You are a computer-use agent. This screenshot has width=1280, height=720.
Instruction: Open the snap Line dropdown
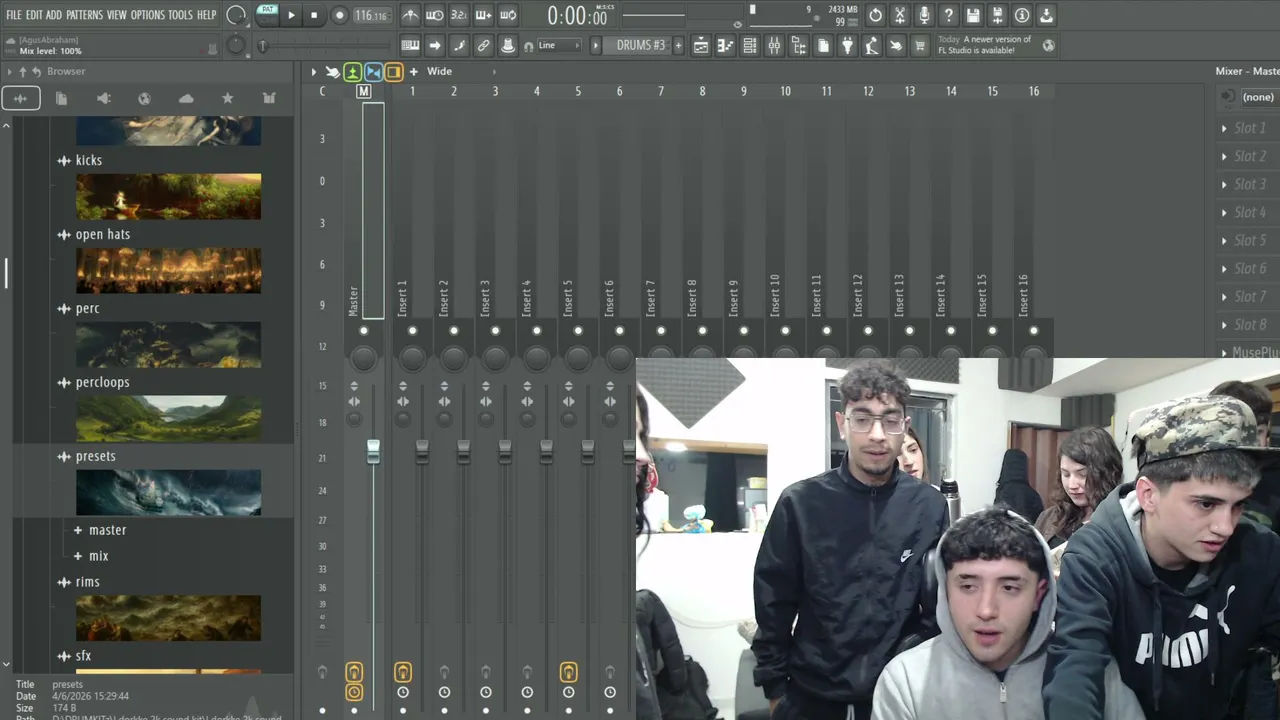point(559,45)
